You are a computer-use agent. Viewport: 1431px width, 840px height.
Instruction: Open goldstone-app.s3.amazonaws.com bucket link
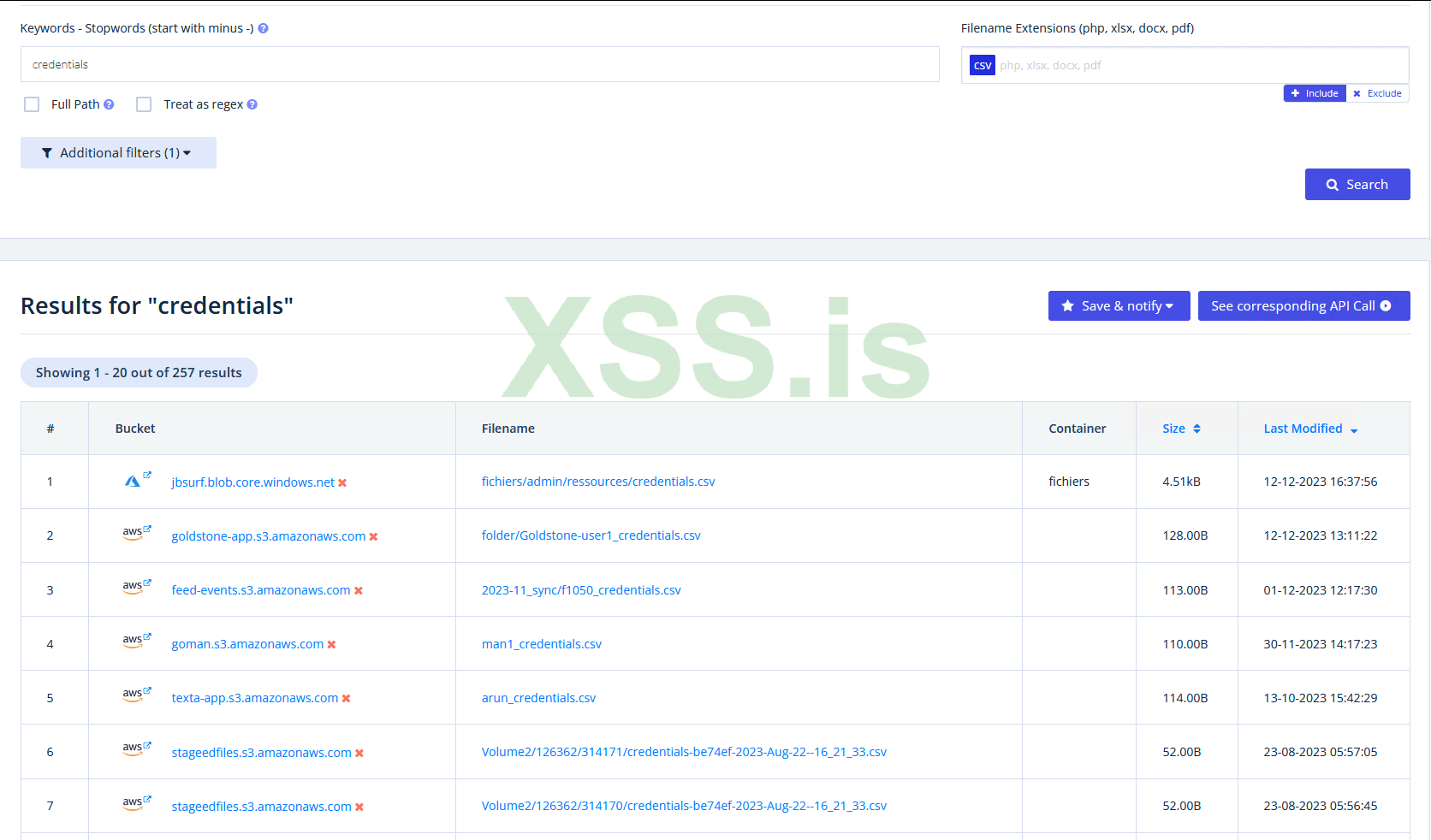[x=268, y=536]
